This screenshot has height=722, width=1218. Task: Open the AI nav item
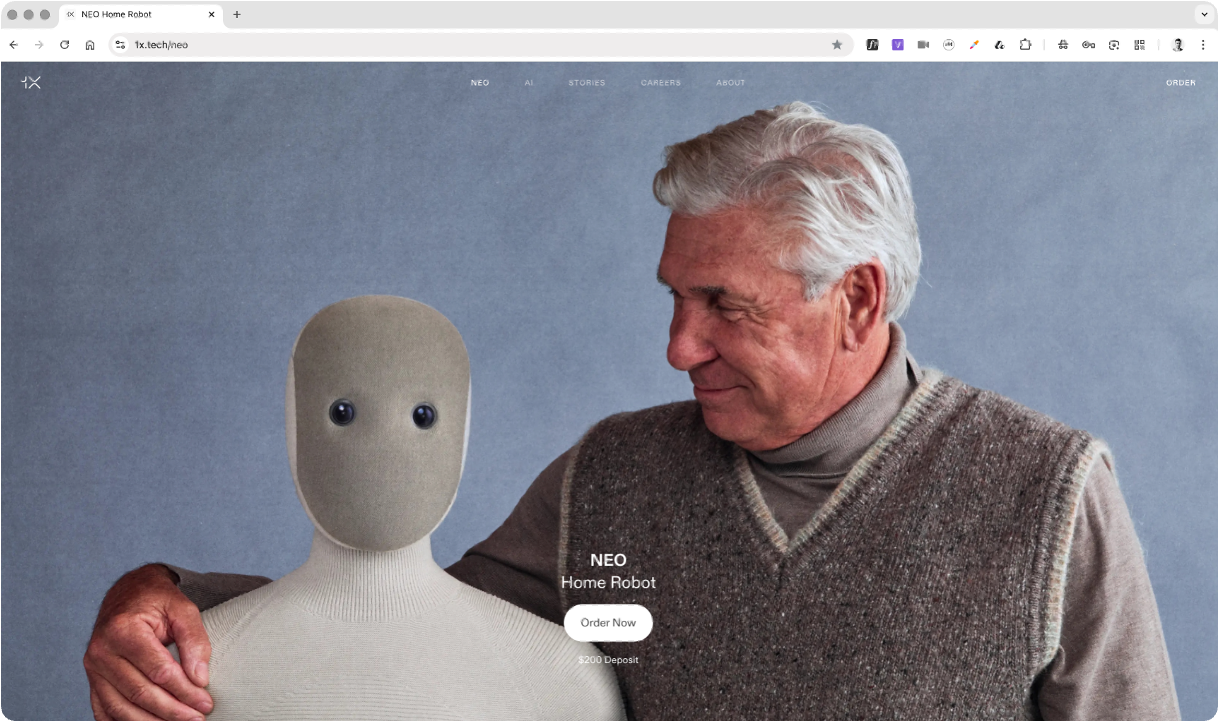[x=529, y=83]
